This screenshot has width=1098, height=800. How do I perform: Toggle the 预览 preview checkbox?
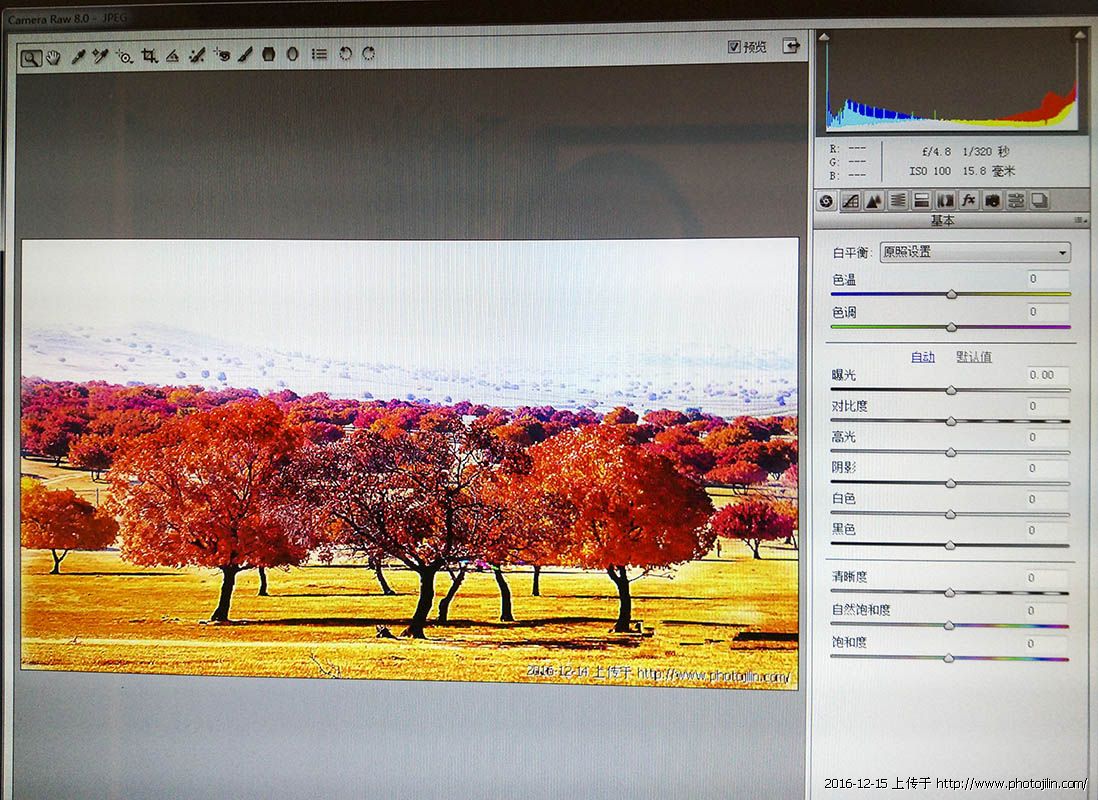pos(734,46)
